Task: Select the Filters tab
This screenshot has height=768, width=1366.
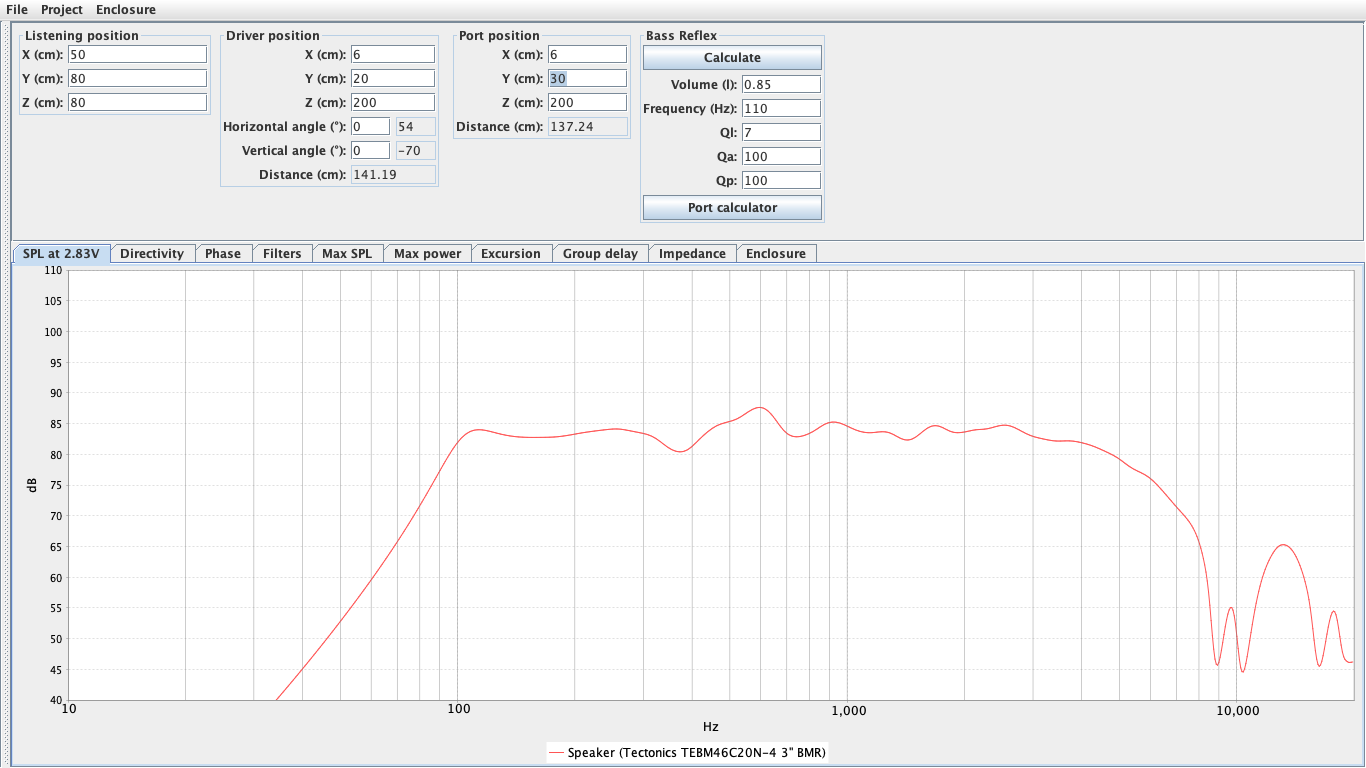Action: pos(282,253)
